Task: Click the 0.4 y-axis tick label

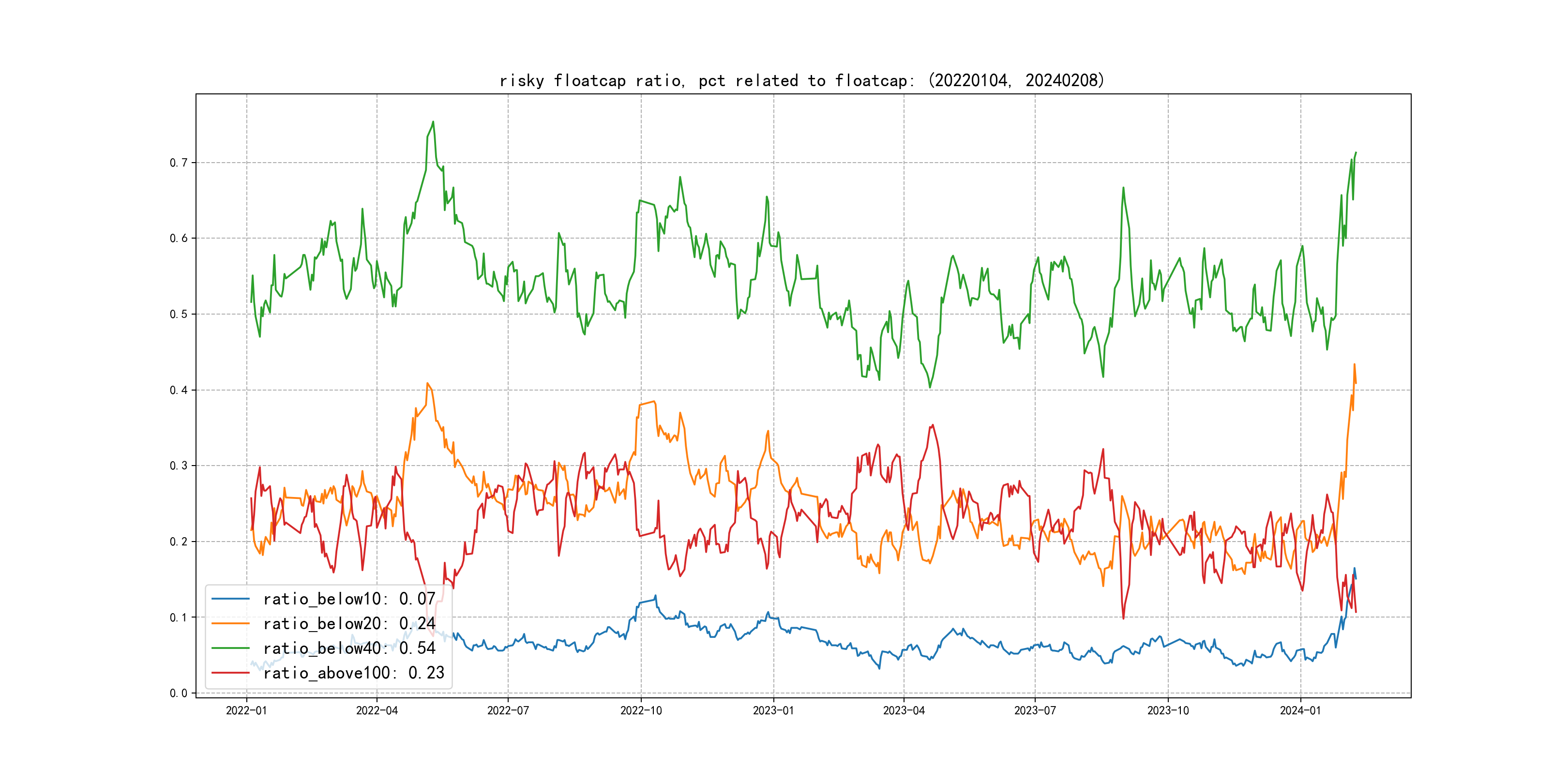Action: pyautogui.click(x=179, y=390)
